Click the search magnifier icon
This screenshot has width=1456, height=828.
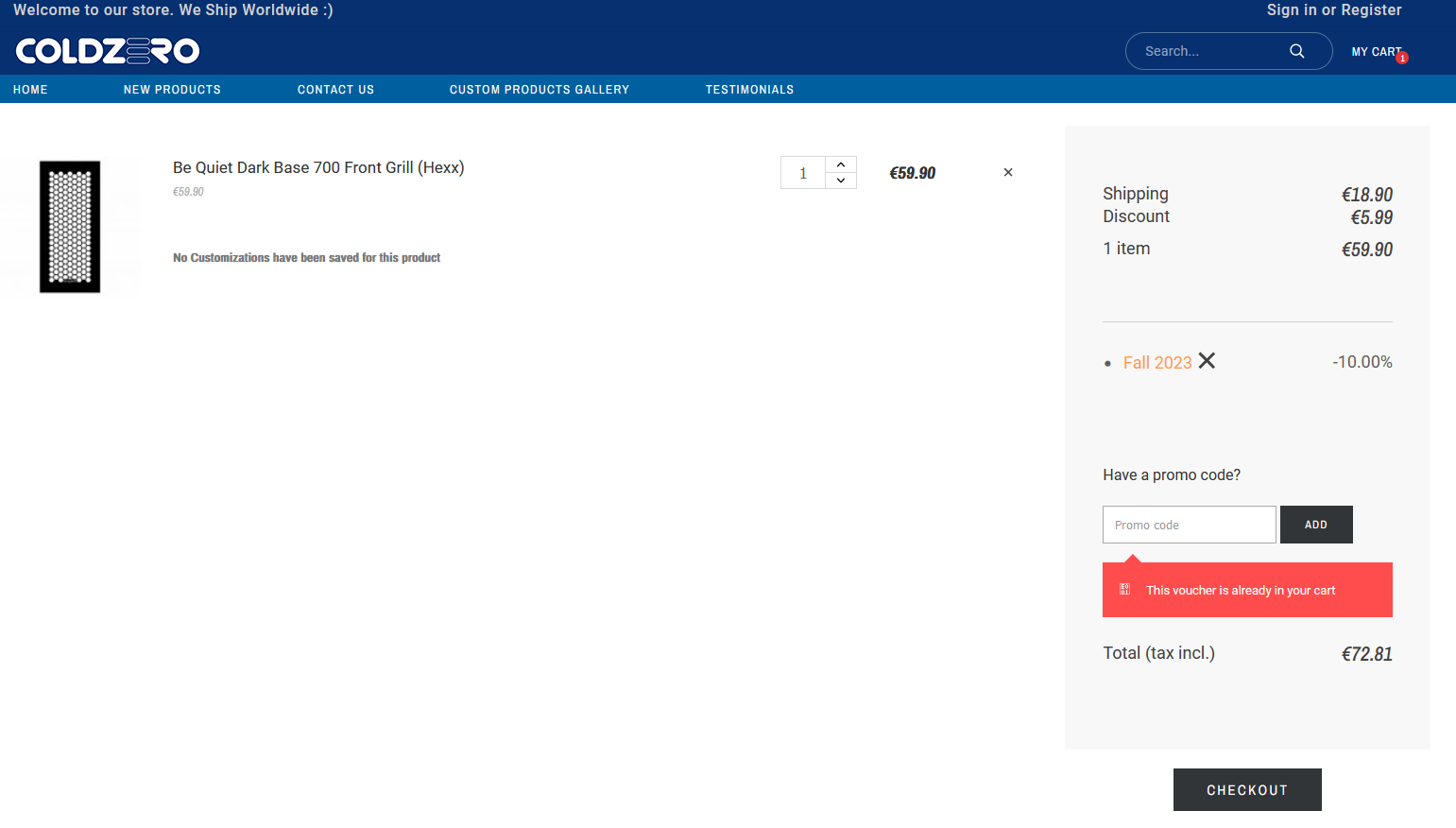(1297, 51)
